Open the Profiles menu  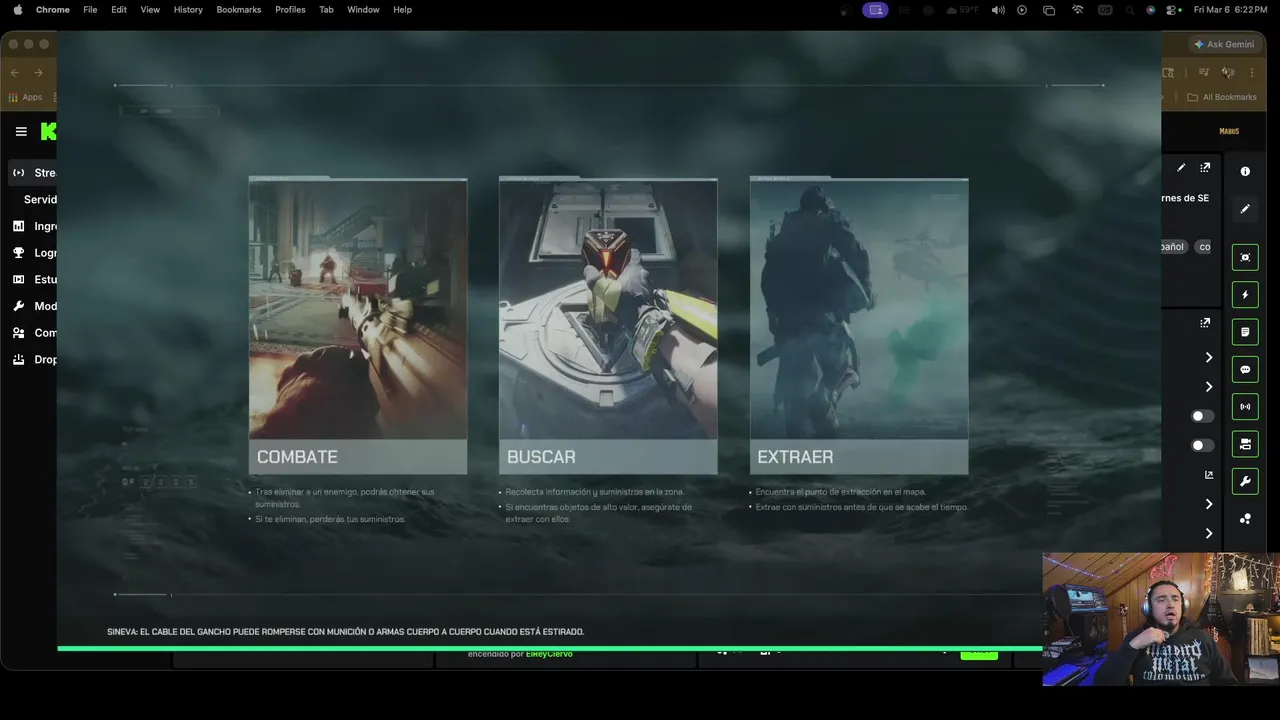[290, 10]
